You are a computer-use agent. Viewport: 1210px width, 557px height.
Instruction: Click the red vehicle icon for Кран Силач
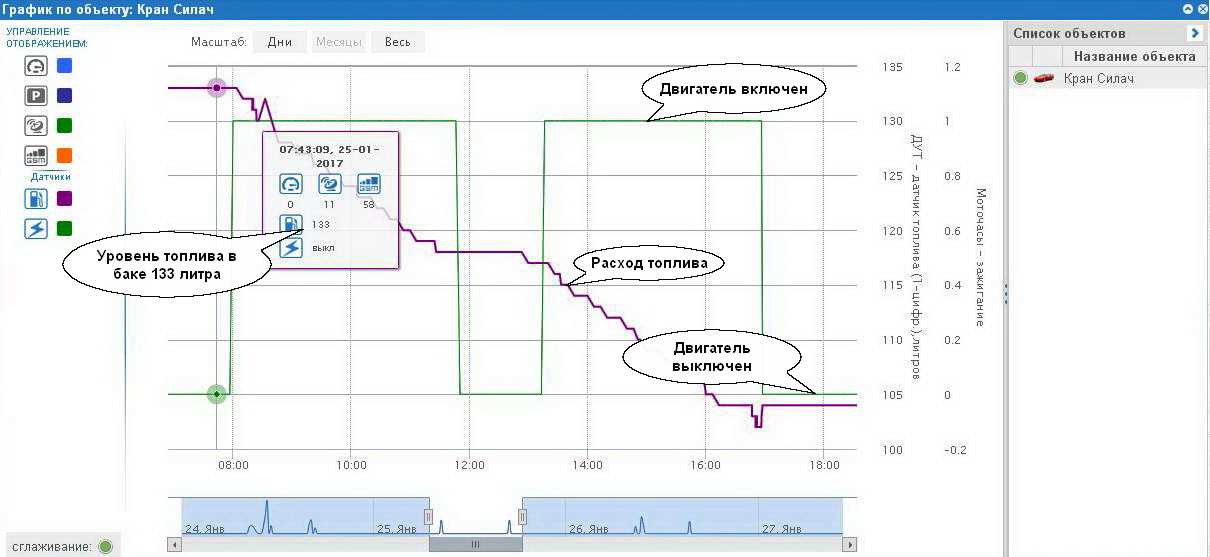[x=1044, y=78]
